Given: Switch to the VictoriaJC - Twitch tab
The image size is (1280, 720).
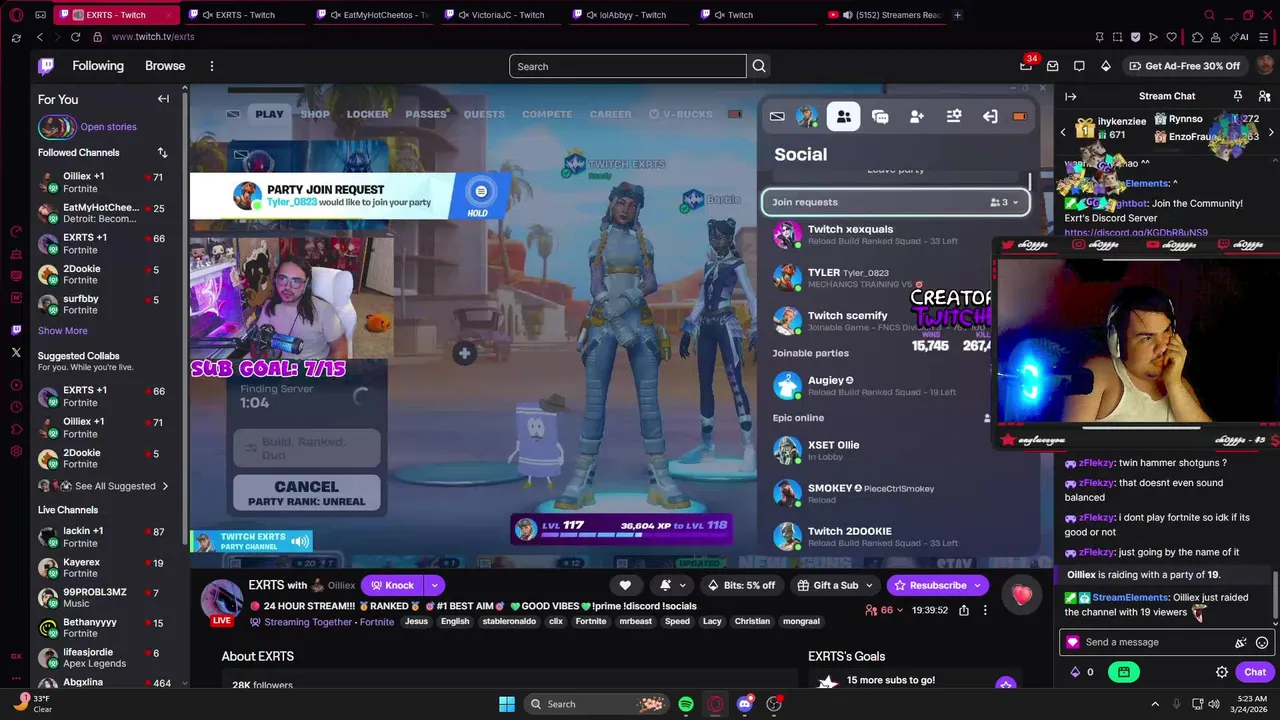Looking at the screenshot, I should tap(502, 15).
